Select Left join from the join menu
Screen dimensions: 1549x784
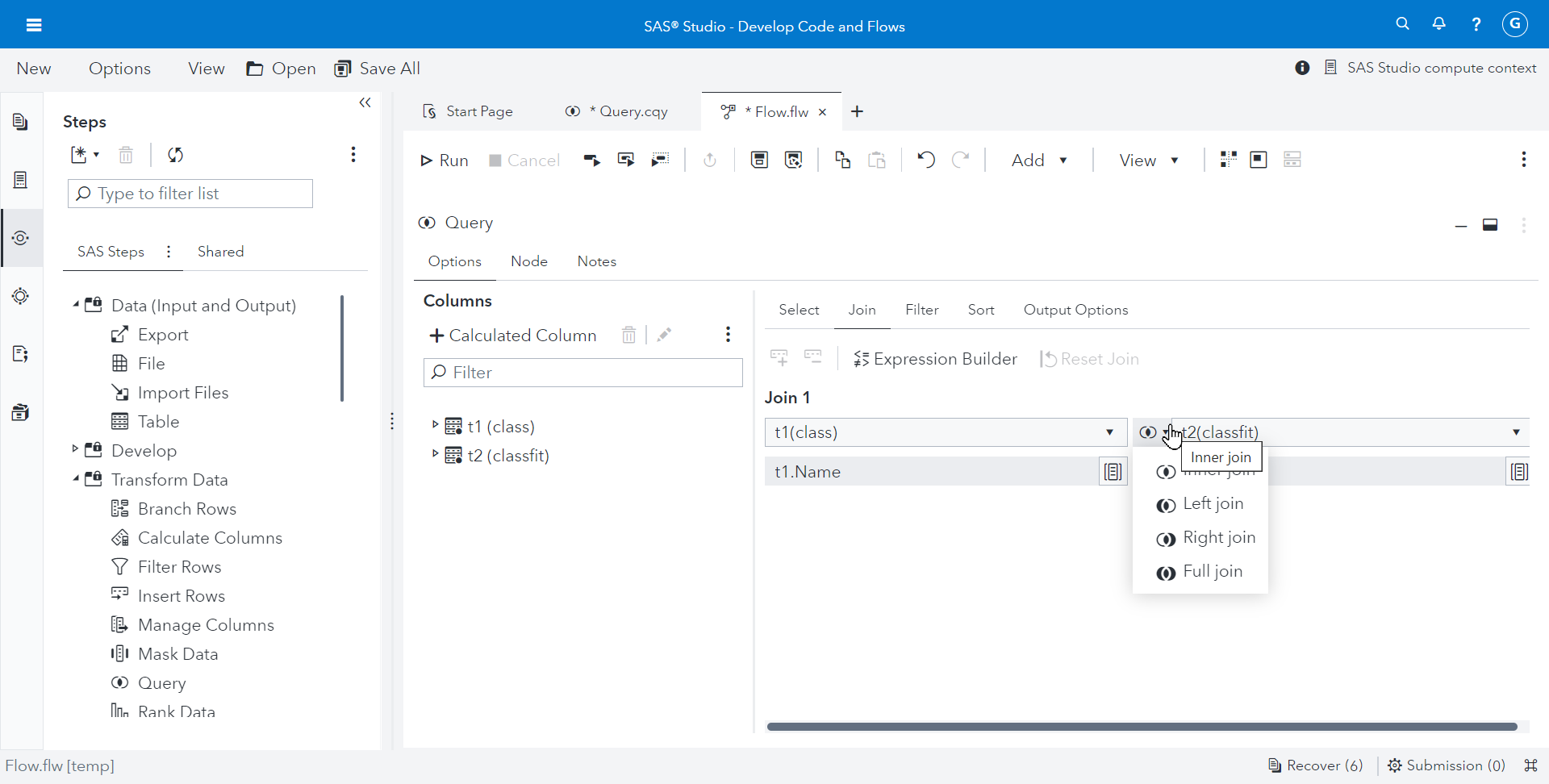coord(1212,503)
